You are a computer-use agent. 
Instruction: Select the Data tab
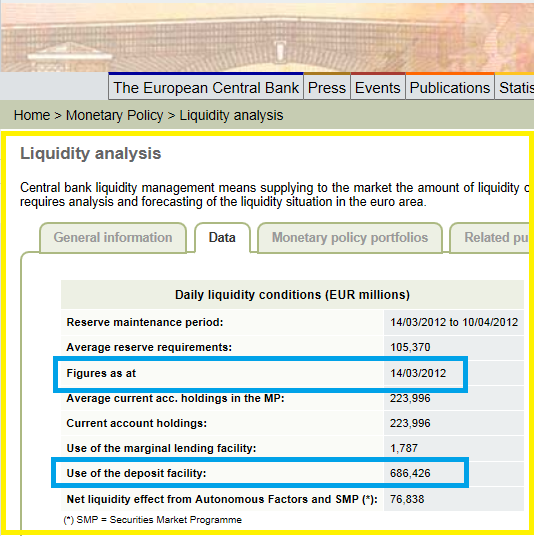[x=222, y=238]
